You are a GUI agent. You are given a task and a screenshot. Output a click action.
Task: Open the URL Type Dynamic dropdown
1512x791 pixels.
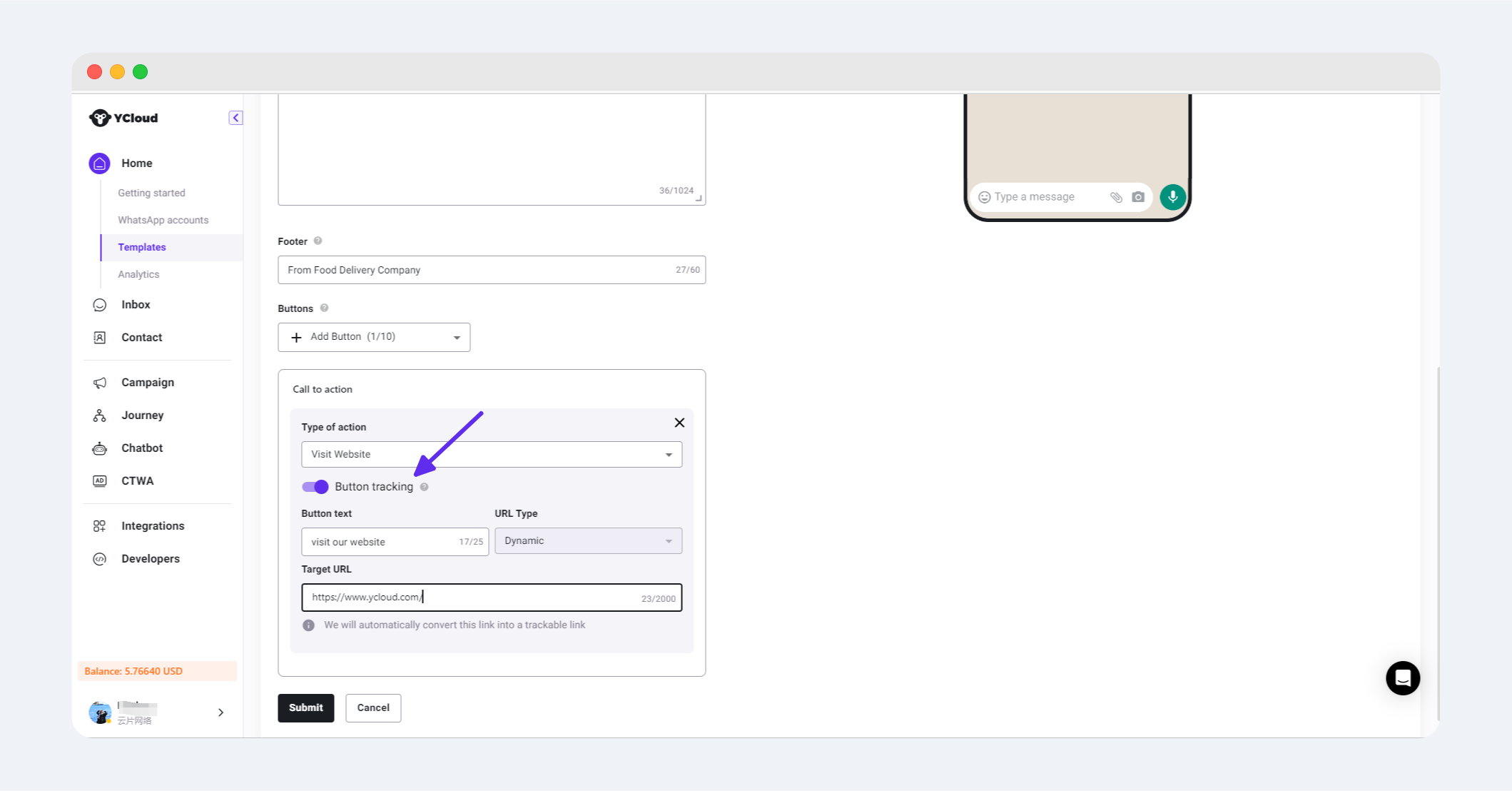coord(588,541)
